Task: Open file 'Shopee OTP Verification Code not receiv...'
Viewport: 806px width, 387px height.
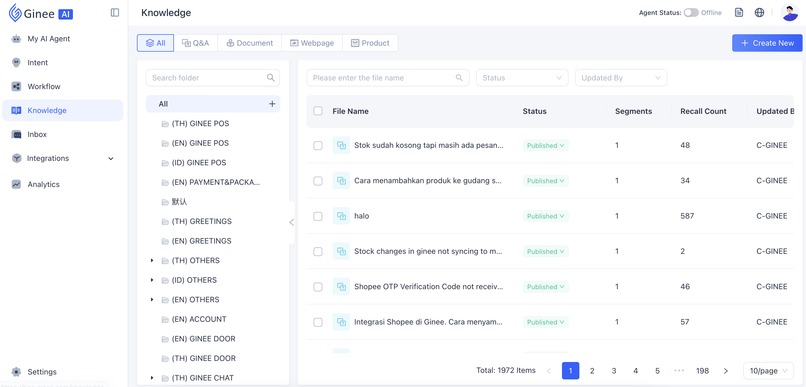Action: pos(429,287)
